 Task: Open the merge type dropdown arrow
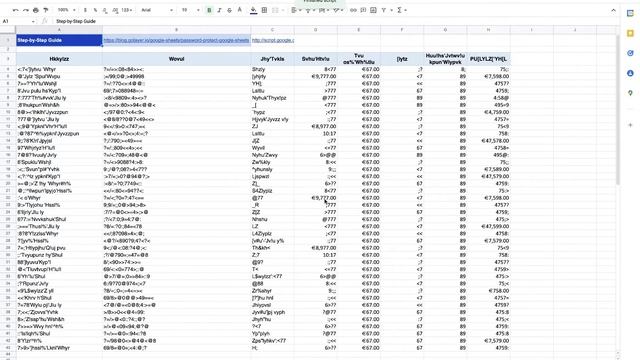282,10
